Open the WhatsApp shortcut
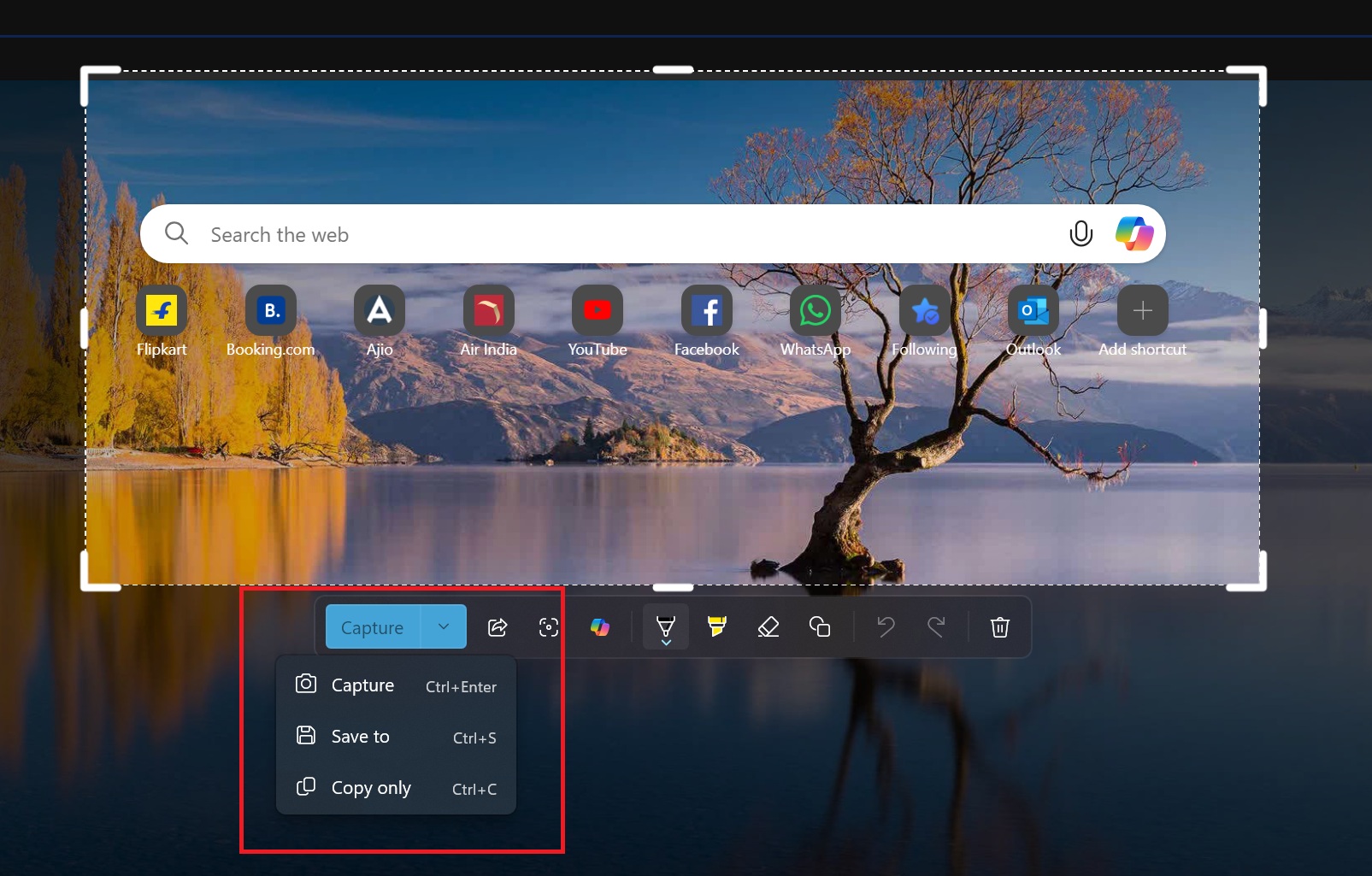This screenshot has height=876, width=1372. point(816,321)
